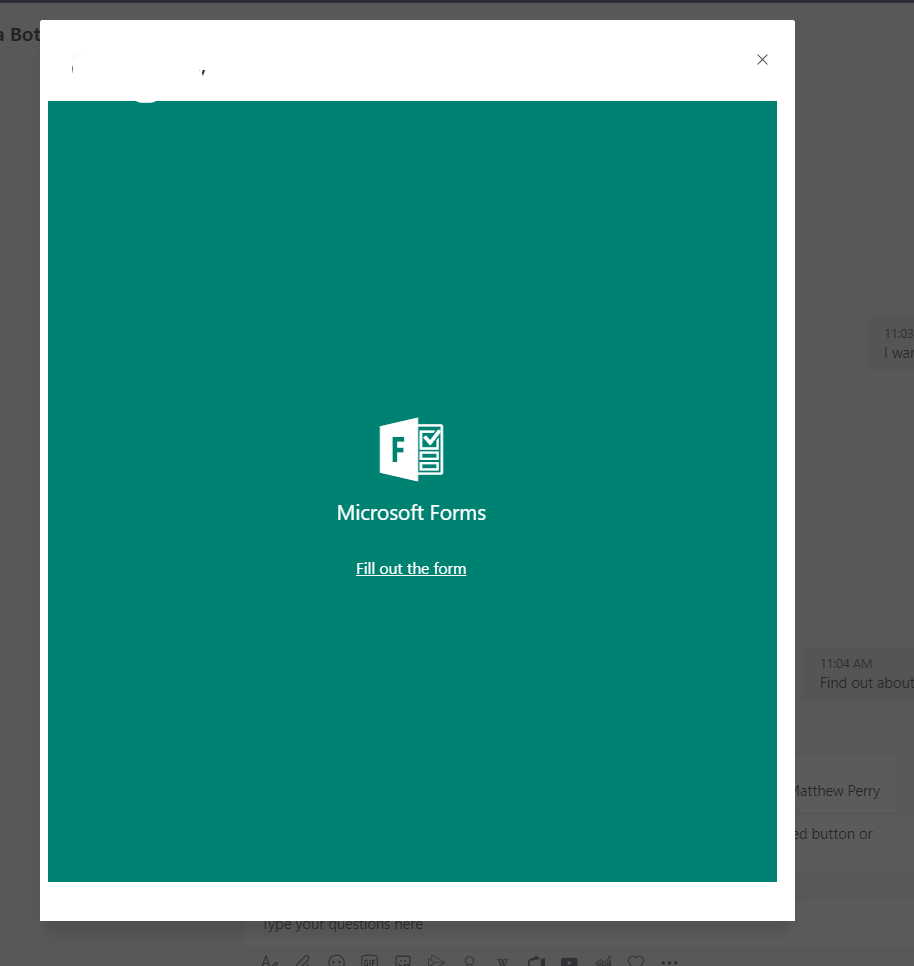Click the pencil icon in compose bar
The image size is (914, 966).
302,960
